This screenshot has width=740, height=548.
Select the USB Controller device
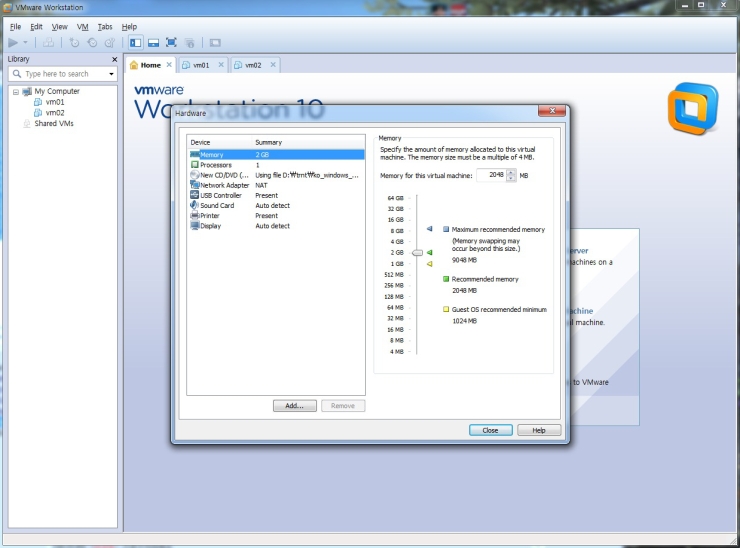(220, 195)
